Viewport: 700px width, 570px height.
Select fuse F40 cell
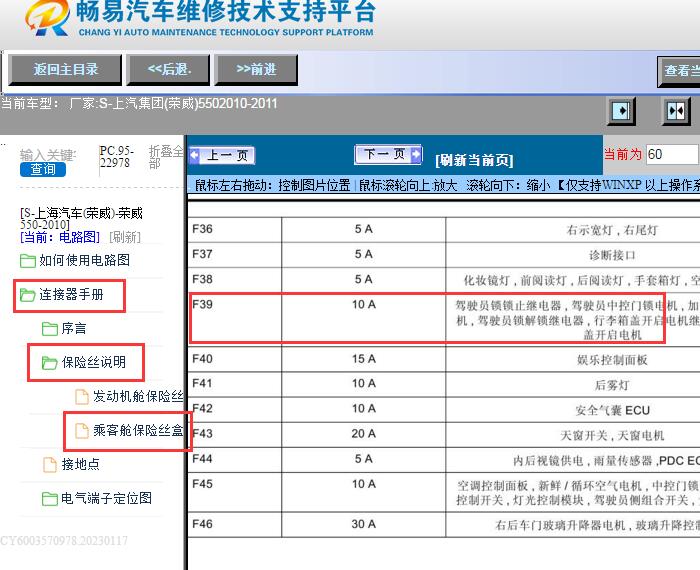pyautogui.click(x=235, y=359)
